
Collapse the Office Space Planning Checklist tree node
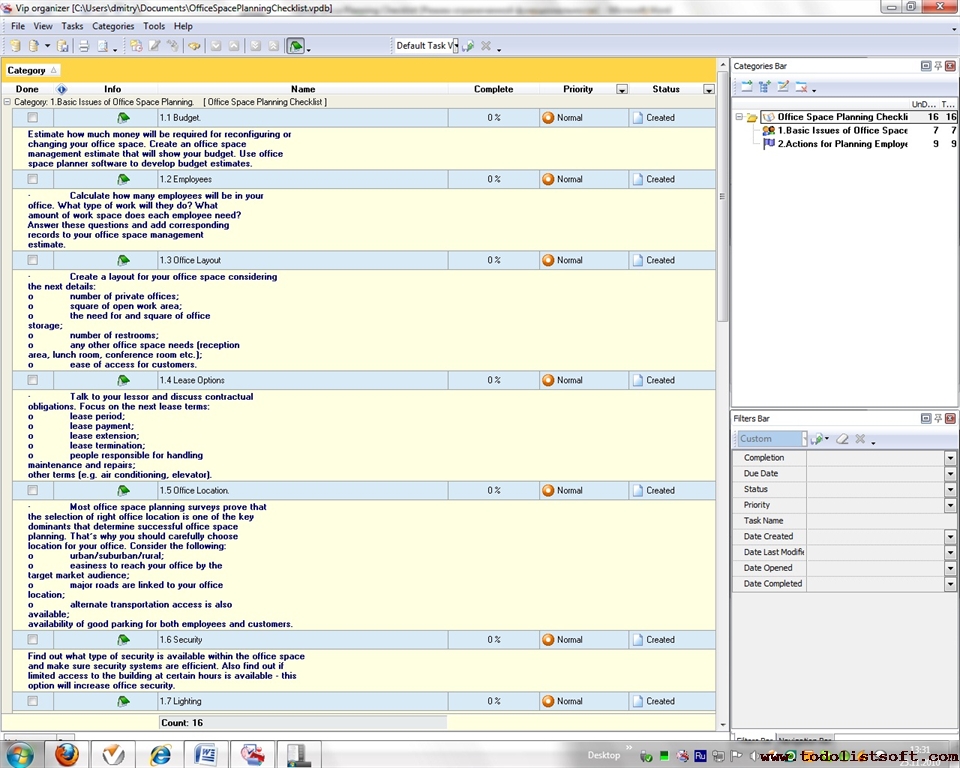[739, 117]
